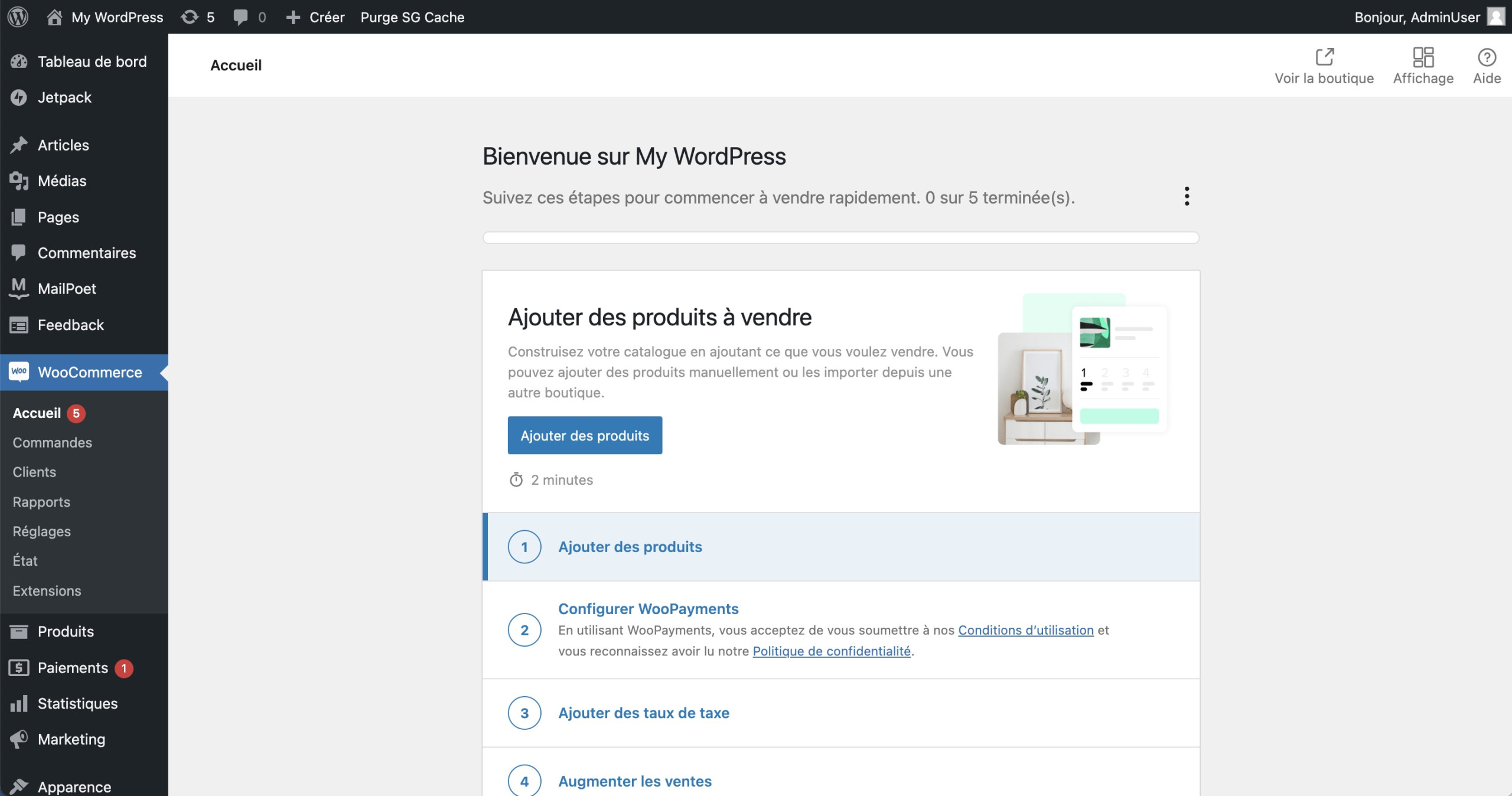Click the Accueil page title in header
This screenshot has width=1512, height=796.
tap(236, 65)
